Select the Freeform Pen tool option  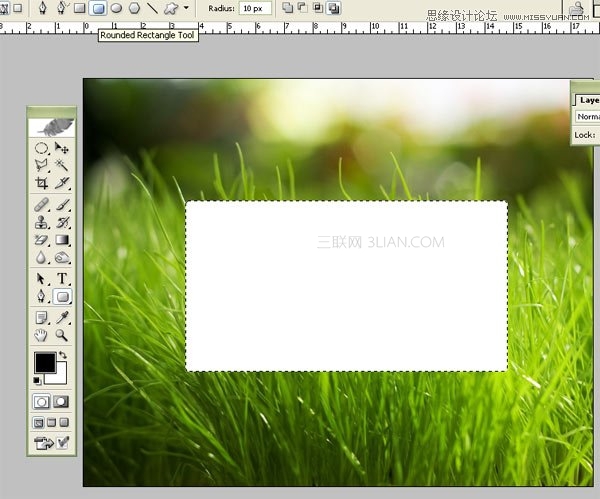61,8
